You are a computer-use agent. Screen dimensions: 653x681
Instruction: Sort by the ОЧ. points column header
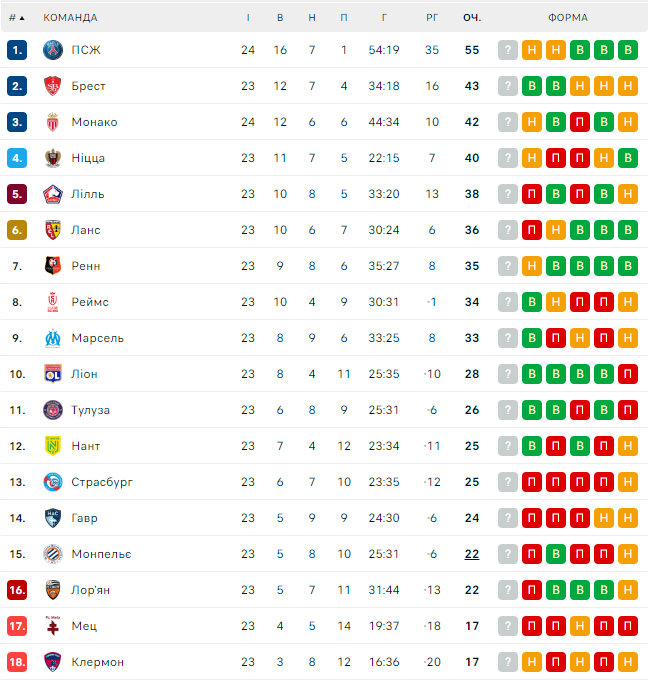point(472,17)
